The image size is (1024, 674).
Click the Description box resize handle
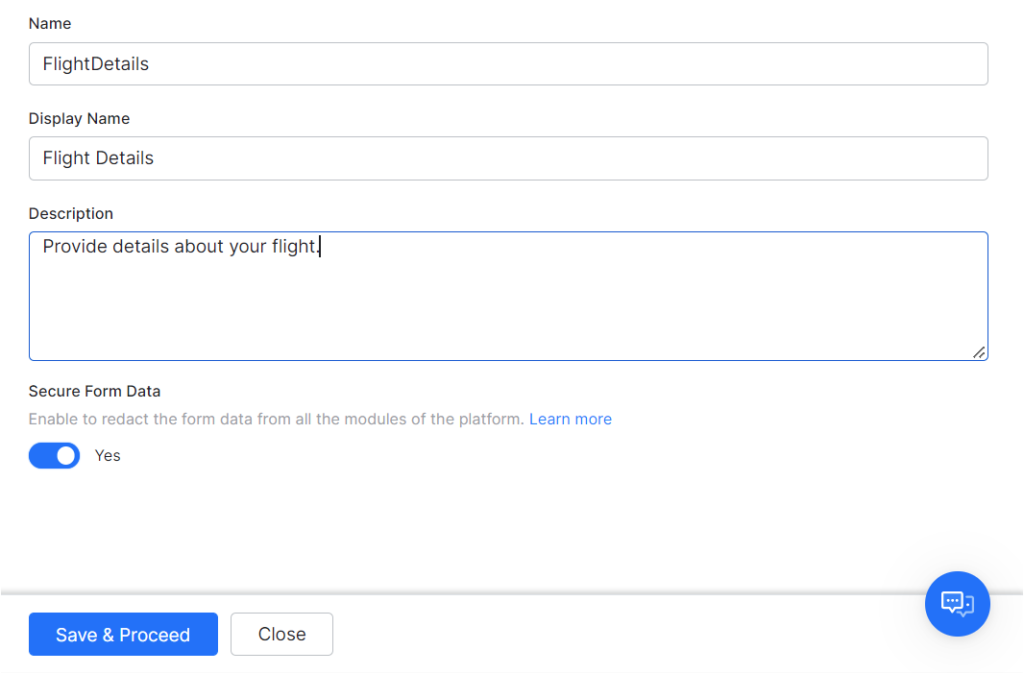(978, 353)
